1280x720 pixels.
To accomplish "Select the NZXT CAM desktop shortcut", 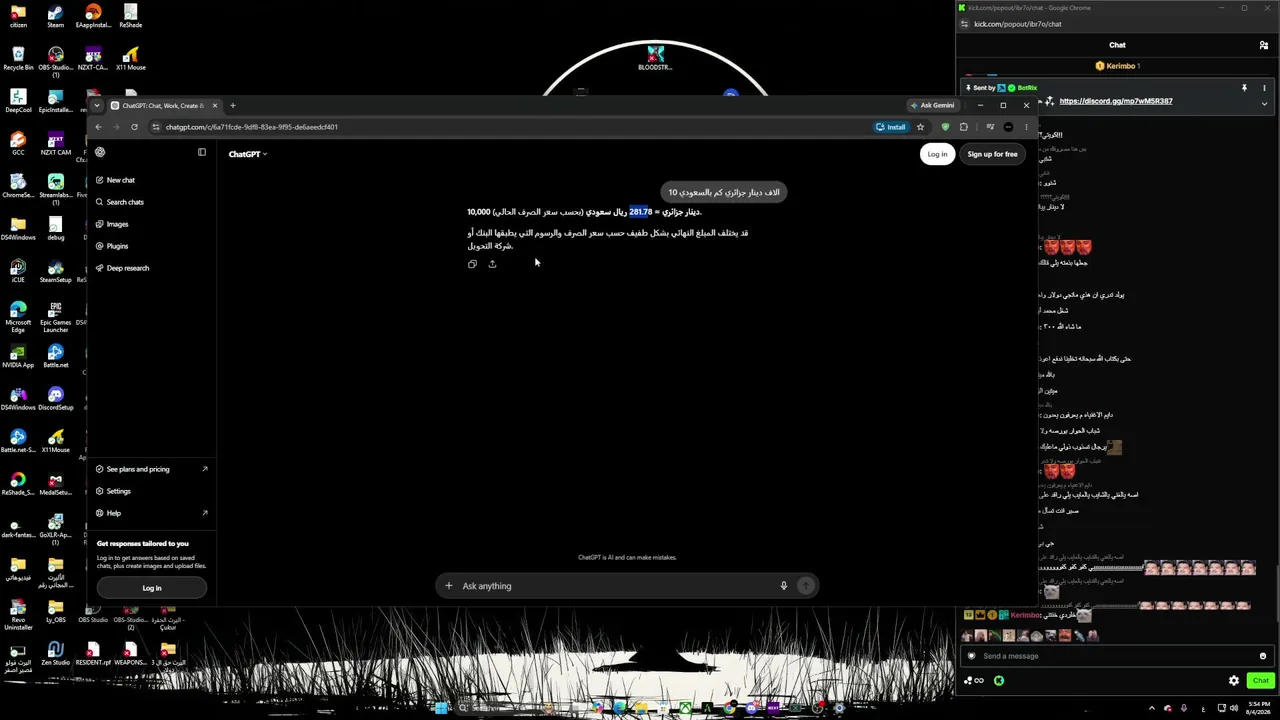I will coord(56,142).
